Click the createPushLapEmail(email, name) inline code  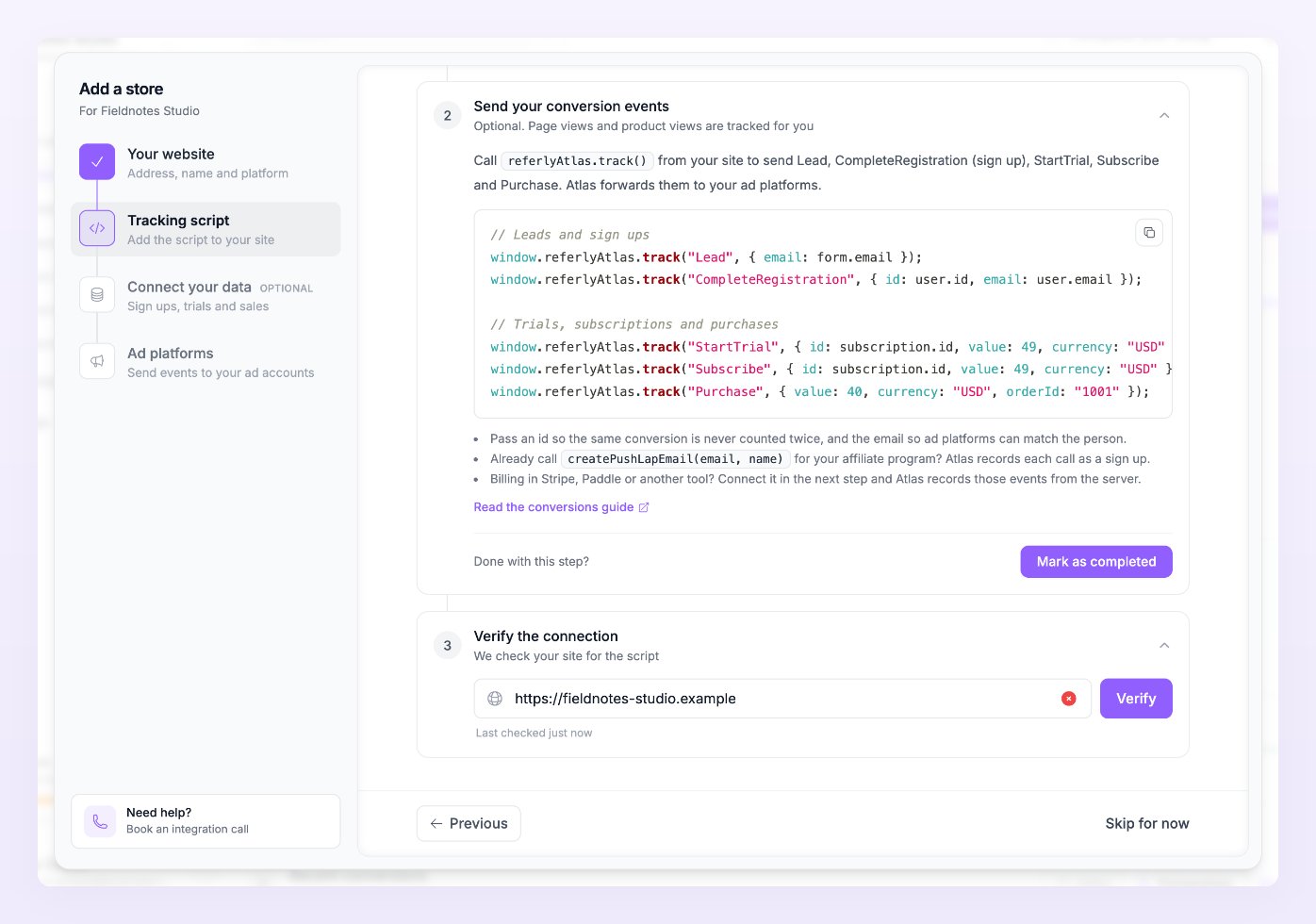[675, 459]
